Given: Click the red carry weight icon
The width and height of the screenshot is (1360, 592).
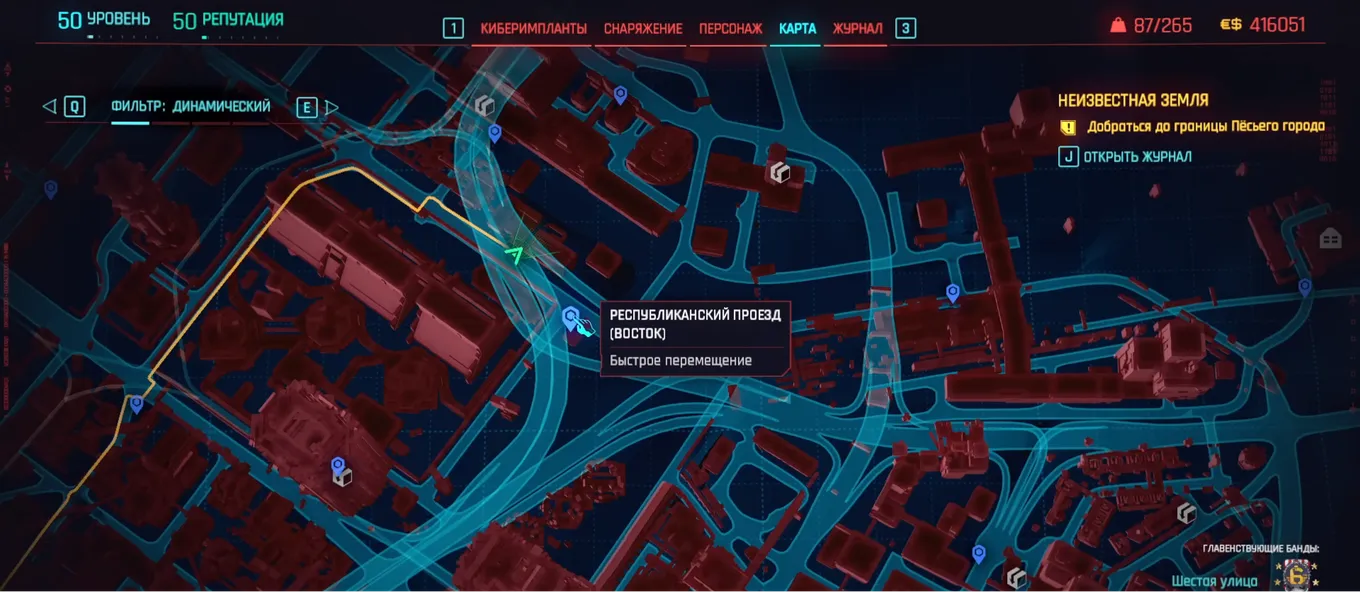Looking at the screenshot, I should coord(1118,25).
